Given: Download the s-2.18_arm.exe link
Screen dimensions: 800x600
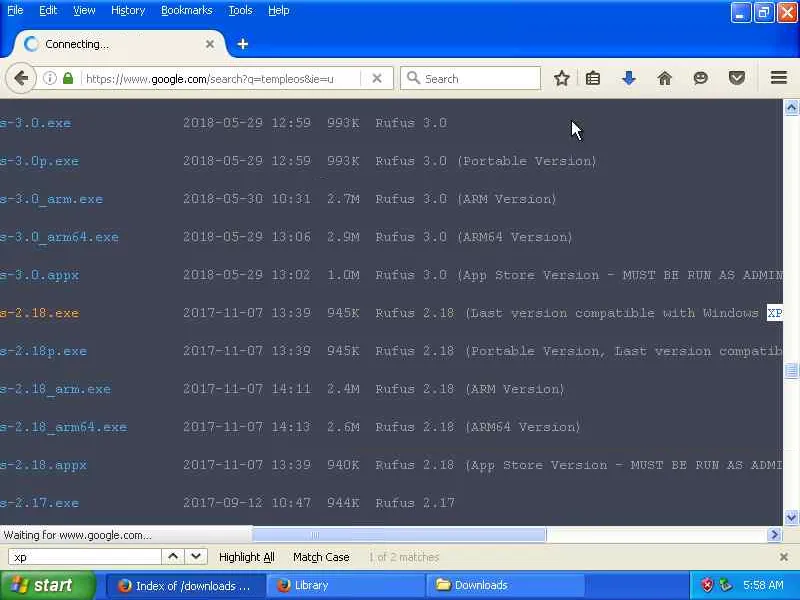Looking at the screenshot, I should click(55, 389).
